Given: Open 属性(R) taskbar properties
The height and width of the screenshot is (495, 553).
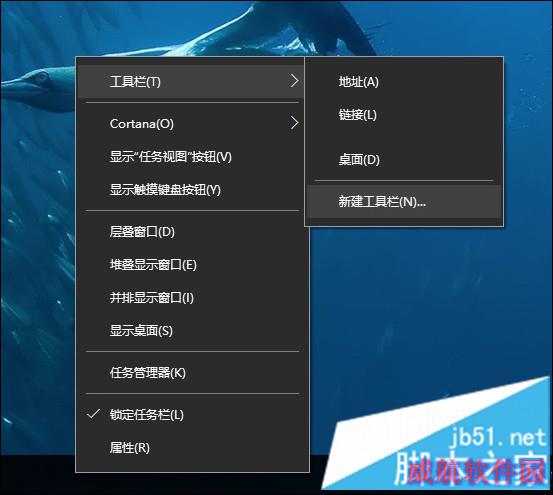Looking at the screenshot, I should pos(191,448).
